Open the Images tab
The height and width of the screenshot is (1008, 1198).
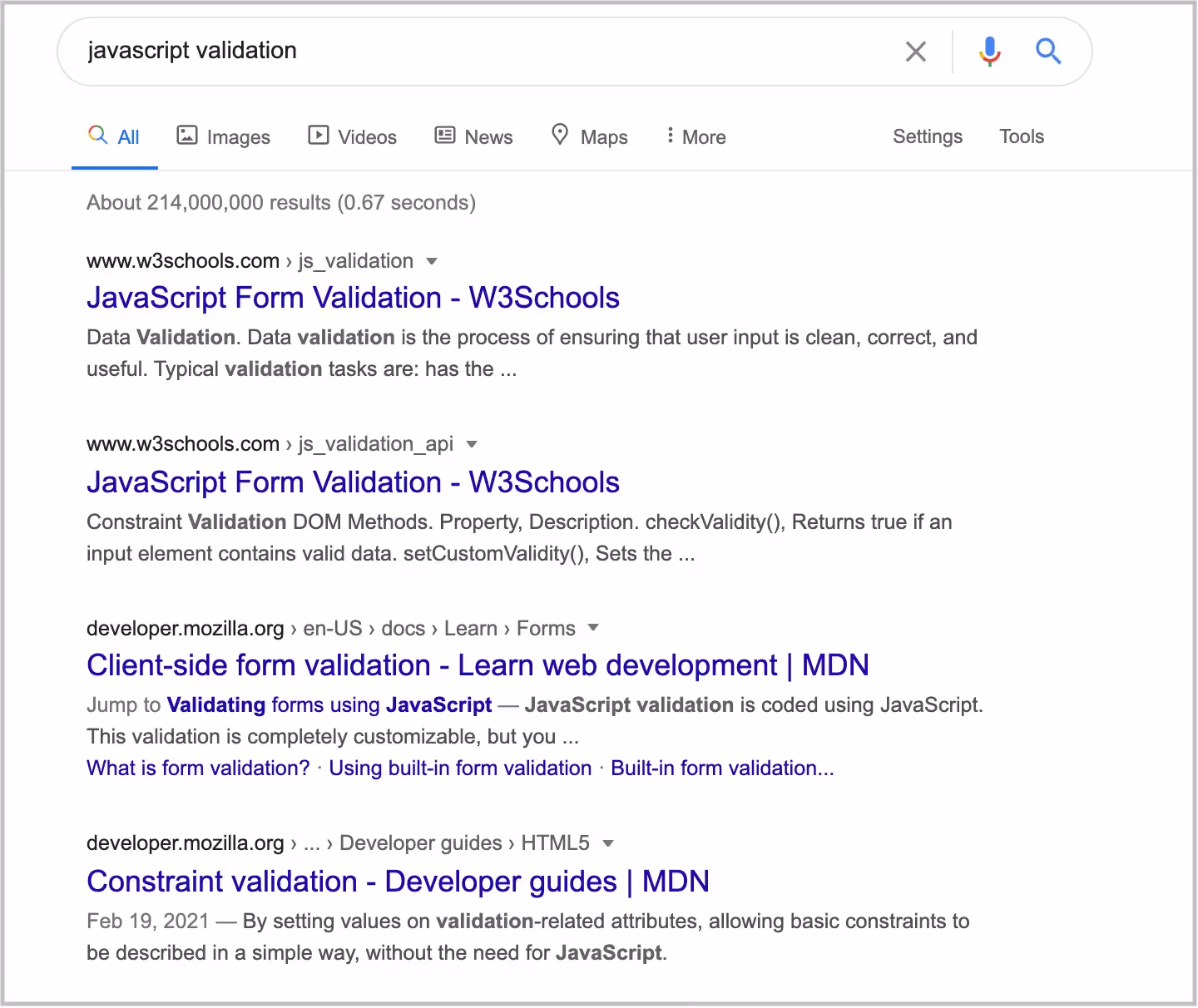224,136
